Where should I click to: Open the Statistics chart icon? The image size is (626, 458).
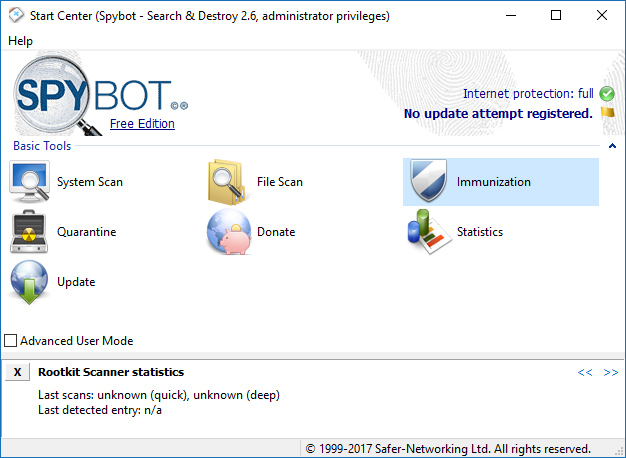(428, 232)
